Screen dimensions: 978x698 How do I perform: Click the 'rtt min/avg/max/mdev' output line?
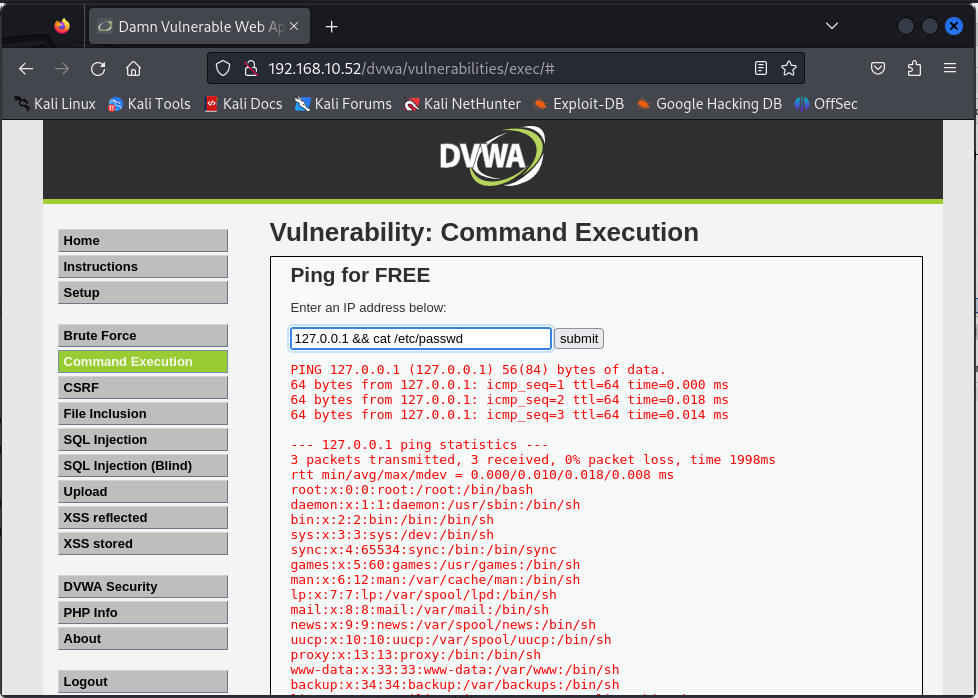point(482,475)
